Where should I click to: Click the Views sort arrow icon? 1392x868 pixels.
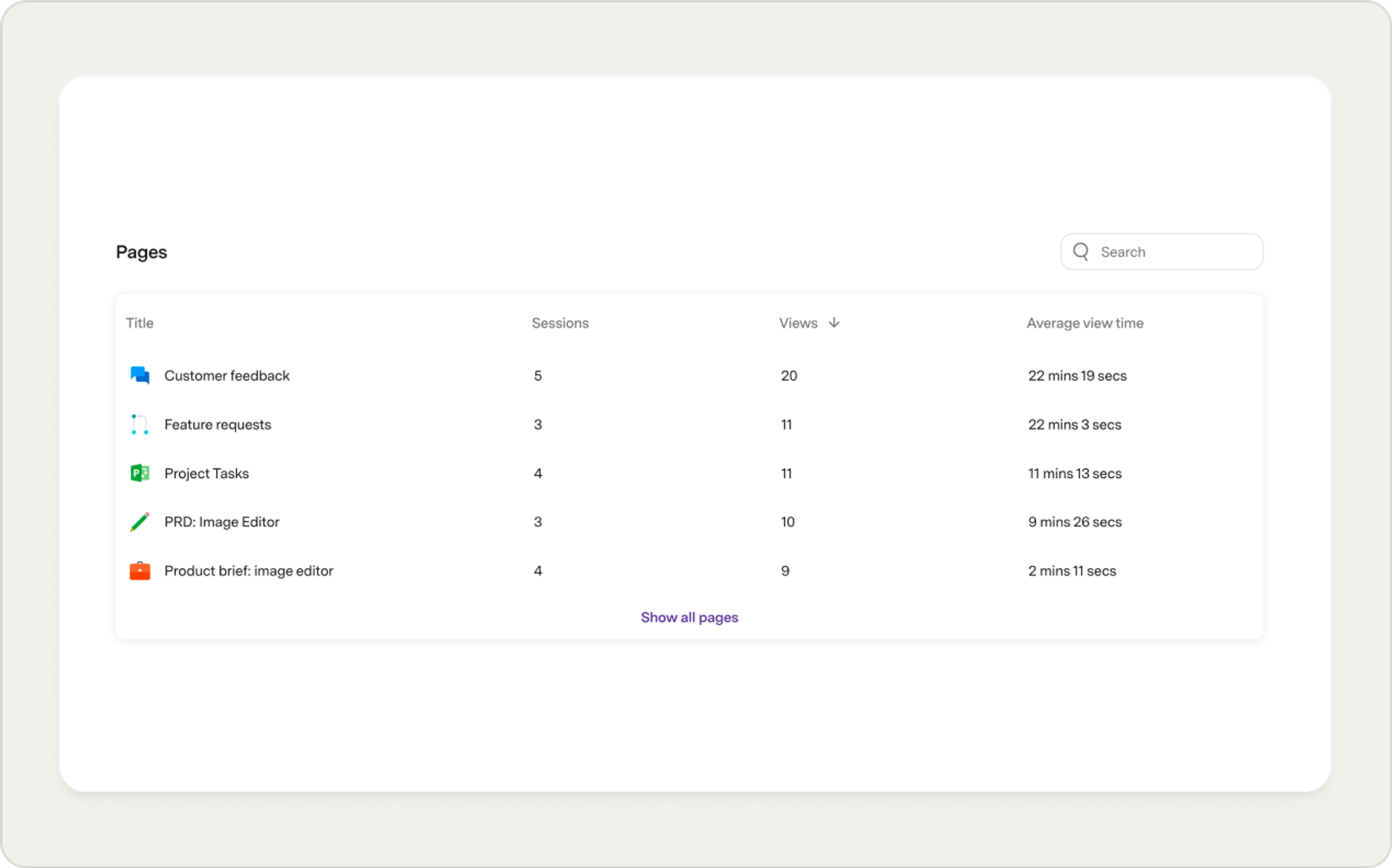coord(834,322)
